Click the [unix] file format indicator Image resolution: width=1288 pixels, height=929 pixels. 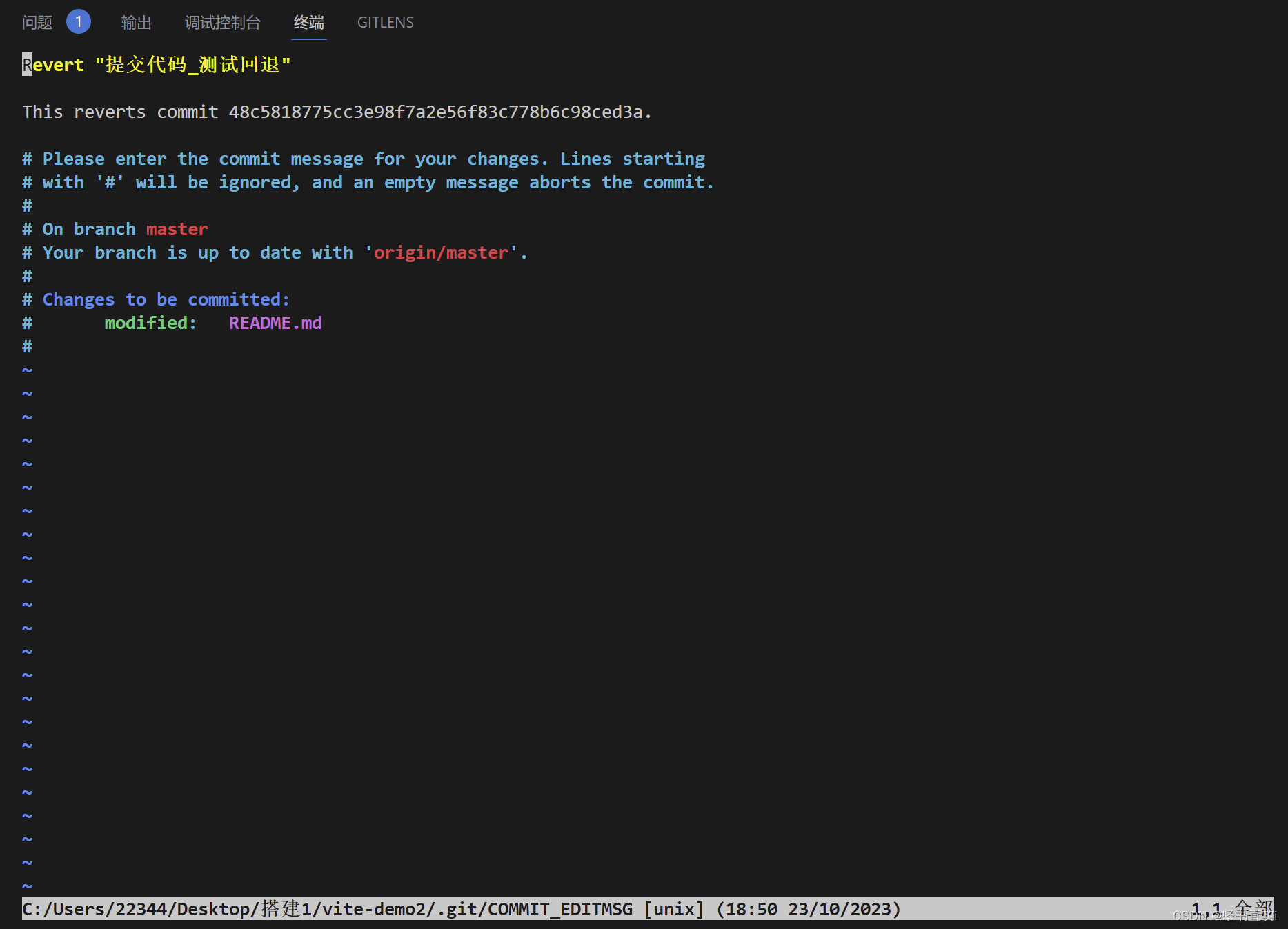coord(674,909)
